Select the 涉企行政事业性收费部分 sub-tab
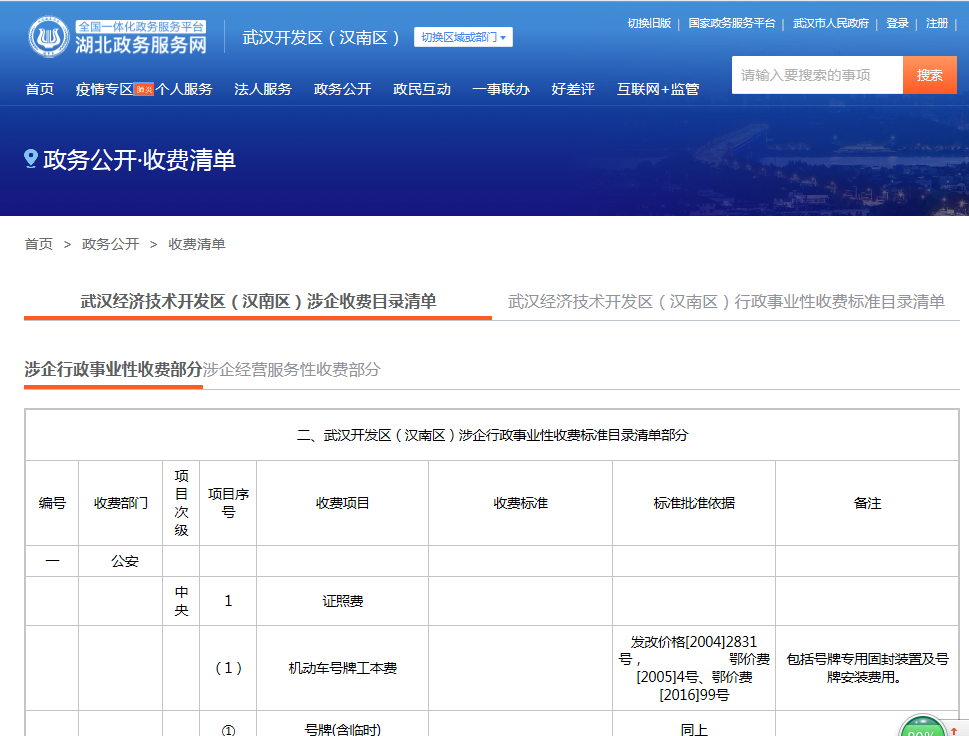This screenshot has height=736, width=969. point(113,370)
